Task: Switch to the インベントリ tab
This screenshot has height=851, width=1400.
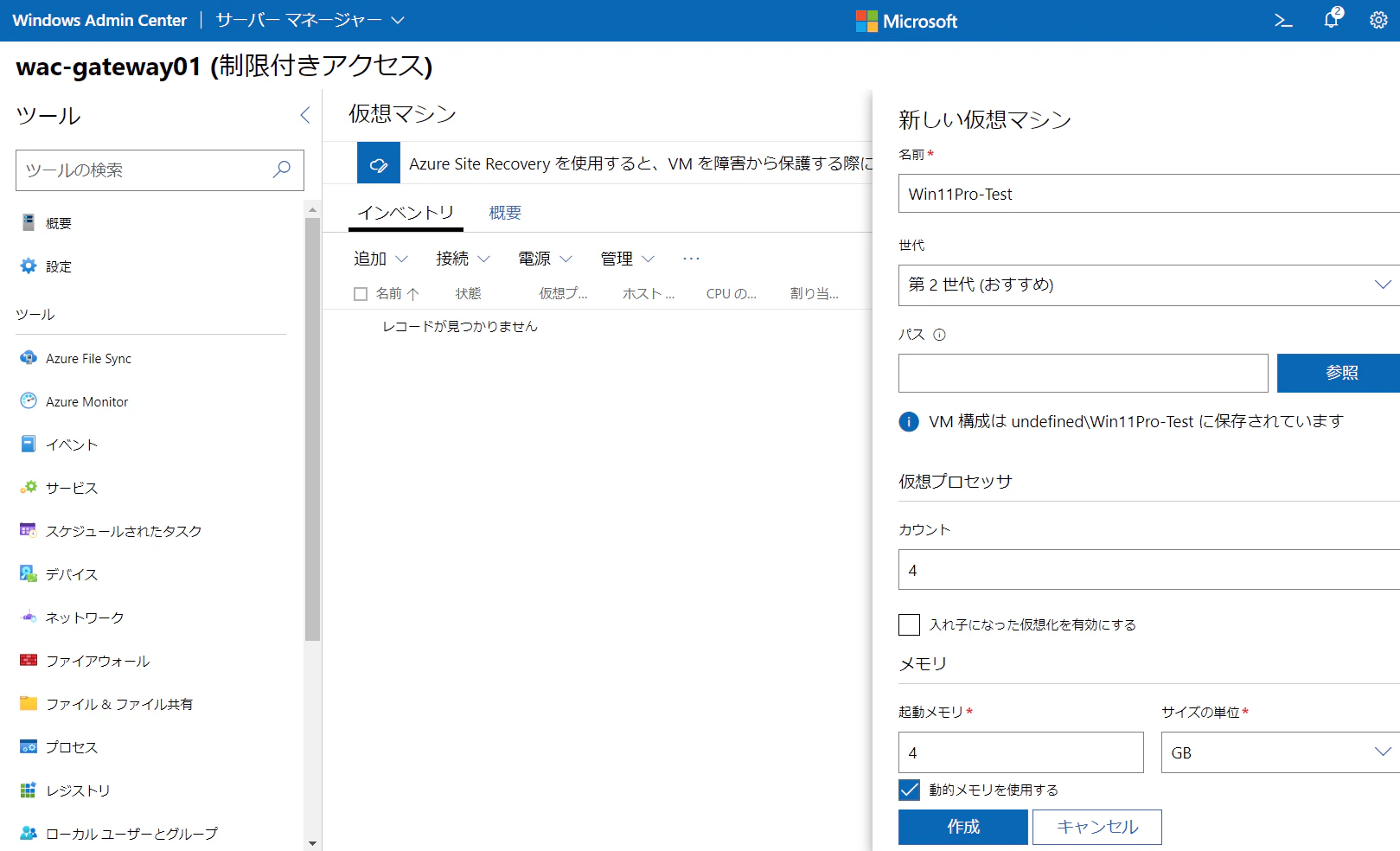Action: click(x=406, y=213)
